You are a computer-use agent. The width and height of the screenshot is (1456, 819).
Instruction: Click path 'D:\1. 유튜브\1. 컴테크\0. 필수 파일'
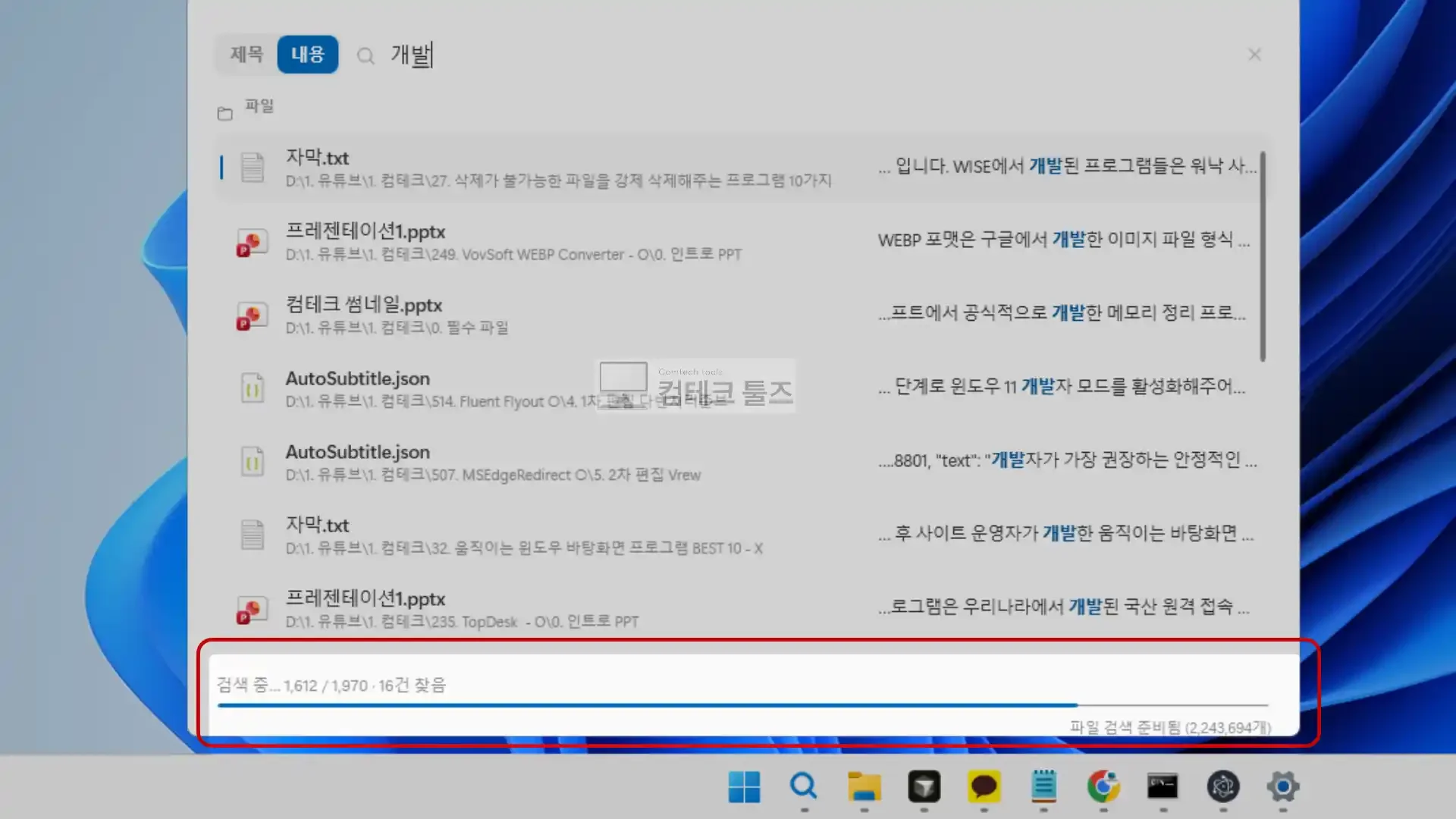pyautogui.click(x=397, y=328)
